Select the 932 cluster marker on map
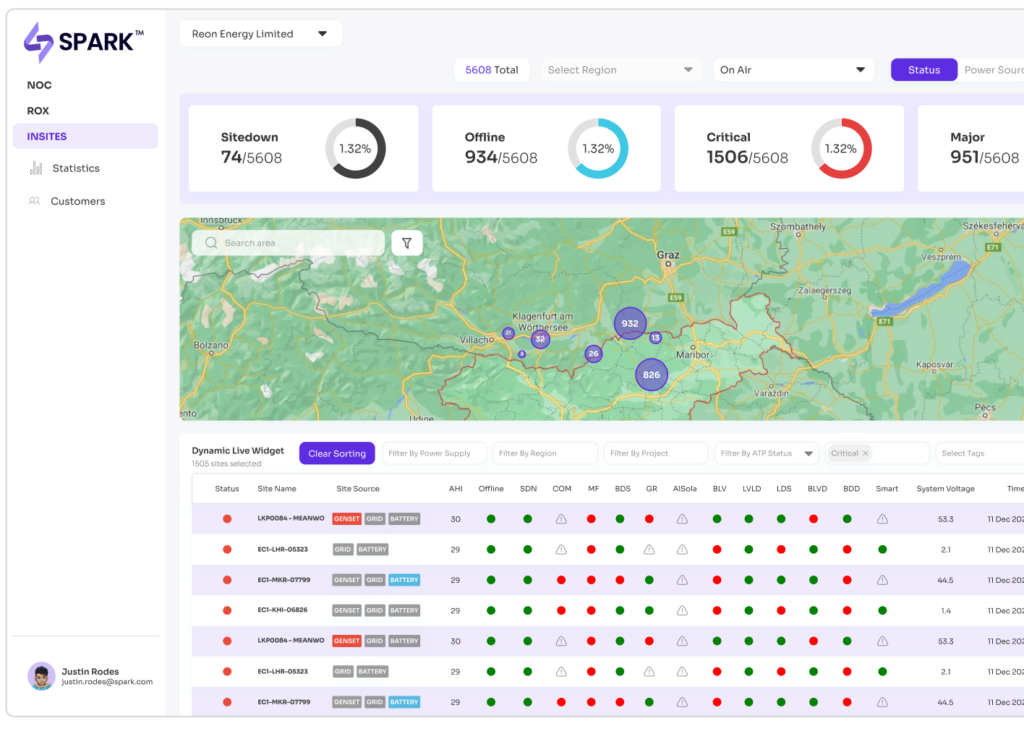This screenshot has height=739, width=1024. click(630, 323)
